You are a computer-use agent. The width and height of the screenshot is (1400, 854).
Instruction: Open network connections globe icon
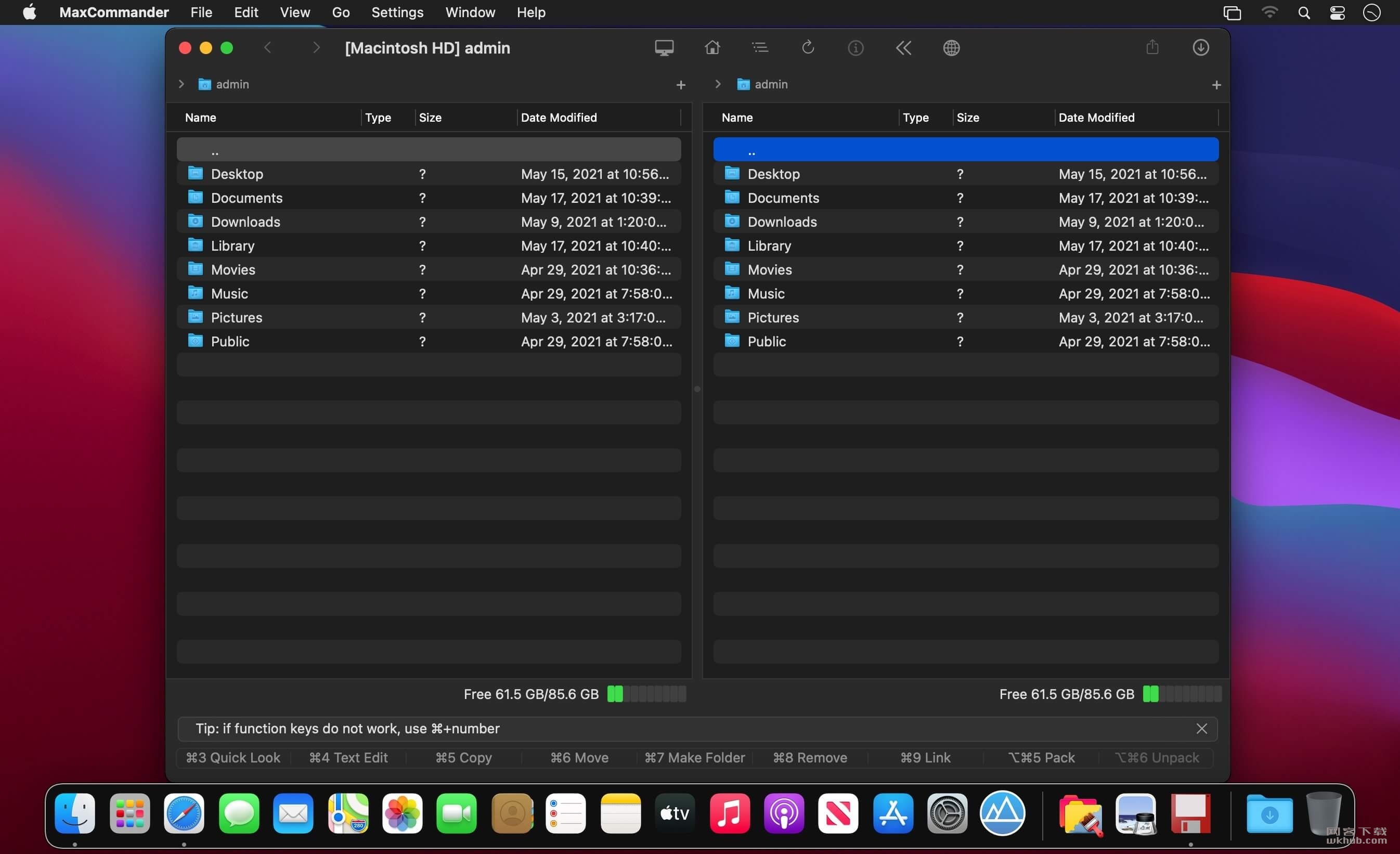pos(951,48)
